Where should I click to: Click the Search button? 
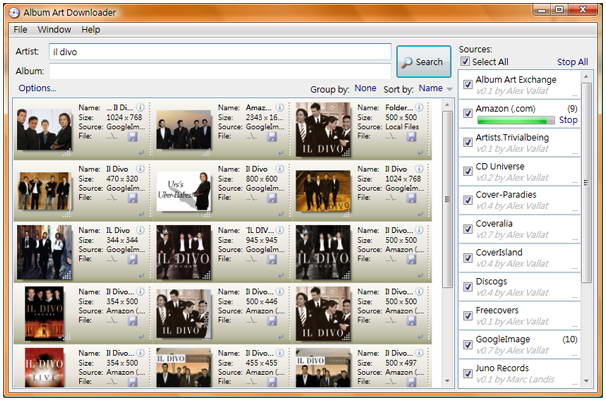[x=424, y=62]
